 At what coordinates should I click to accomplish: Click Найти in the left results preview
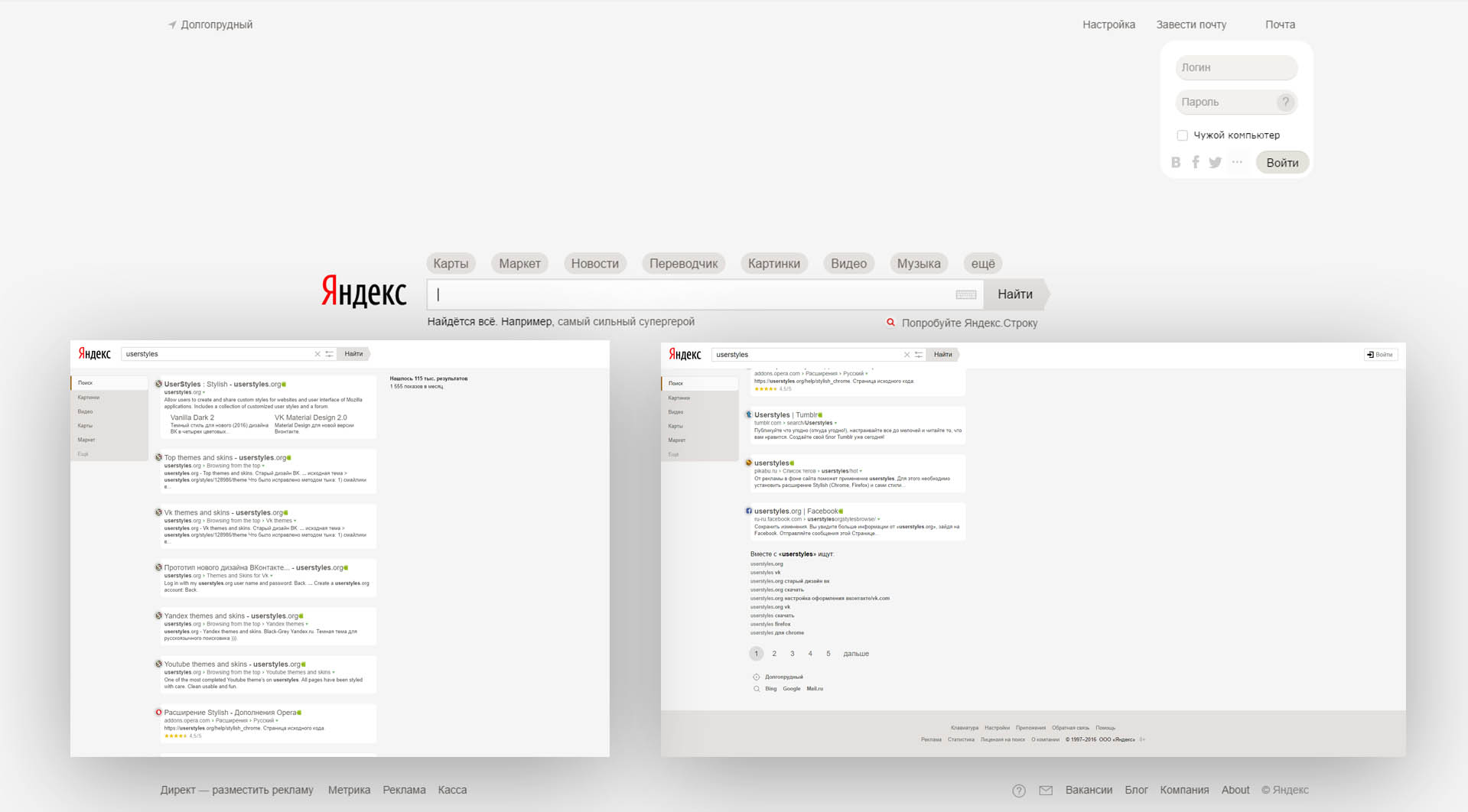tap(354, 354)
